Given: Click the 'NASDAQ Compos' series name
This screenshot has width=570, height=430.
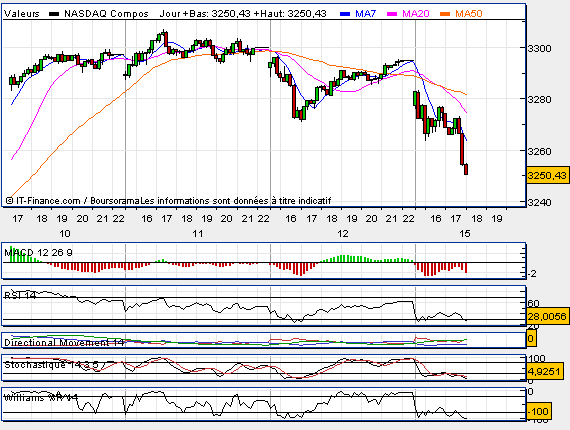Looking at the screenshot, I should [106, 14].
